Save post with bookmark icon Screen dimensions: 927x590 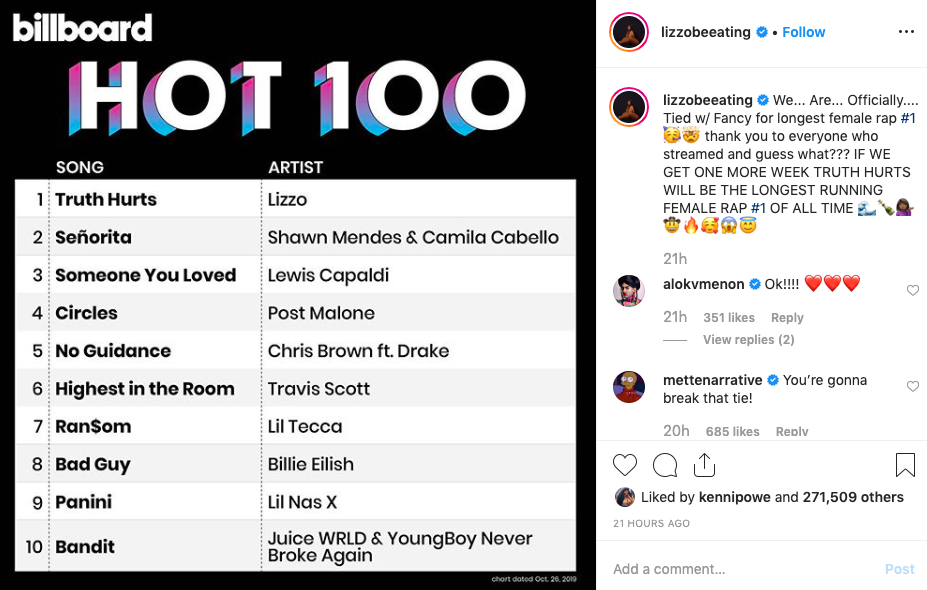pos(905,465)
